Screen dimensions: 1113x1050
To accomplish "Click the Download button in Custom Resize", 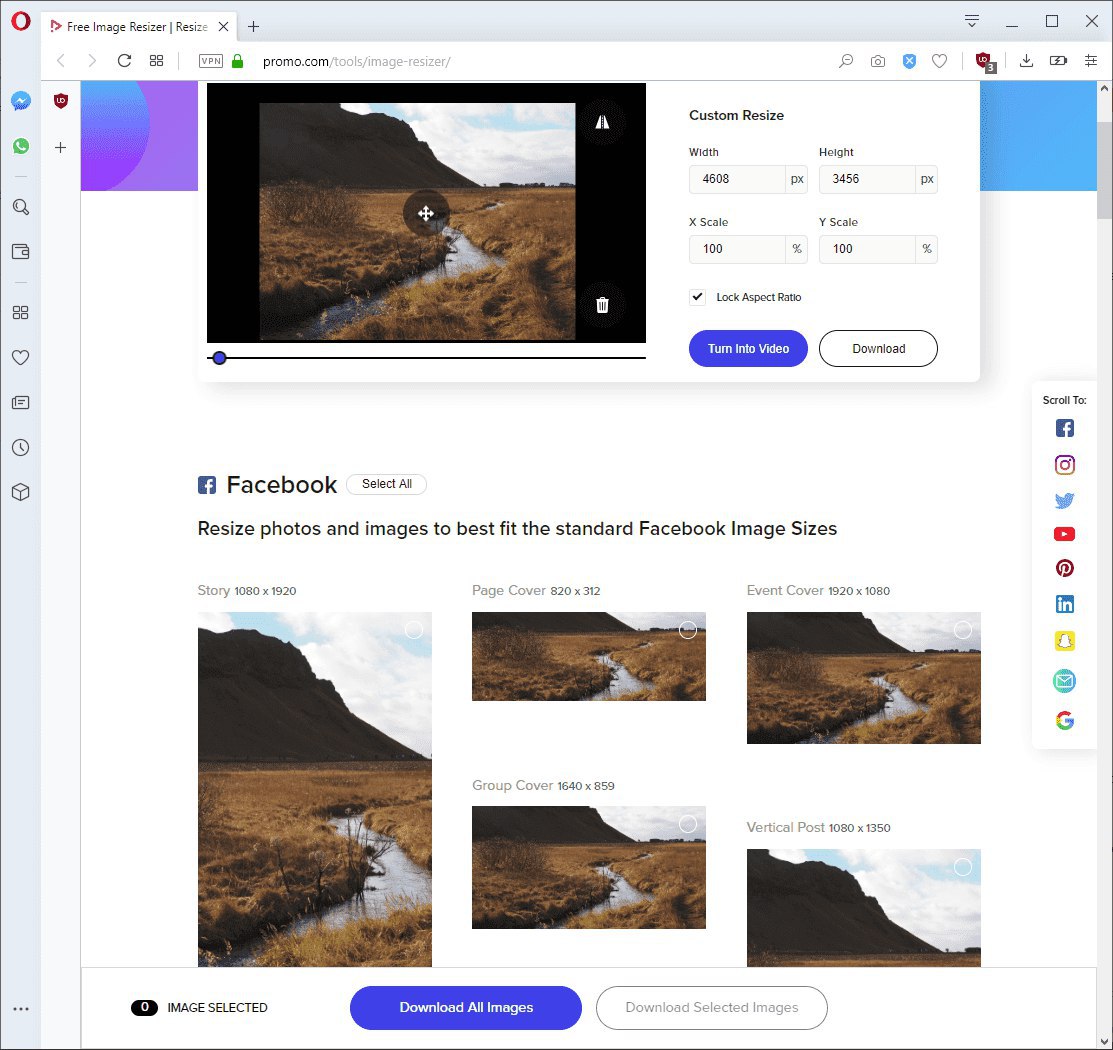I will [878, 349].
